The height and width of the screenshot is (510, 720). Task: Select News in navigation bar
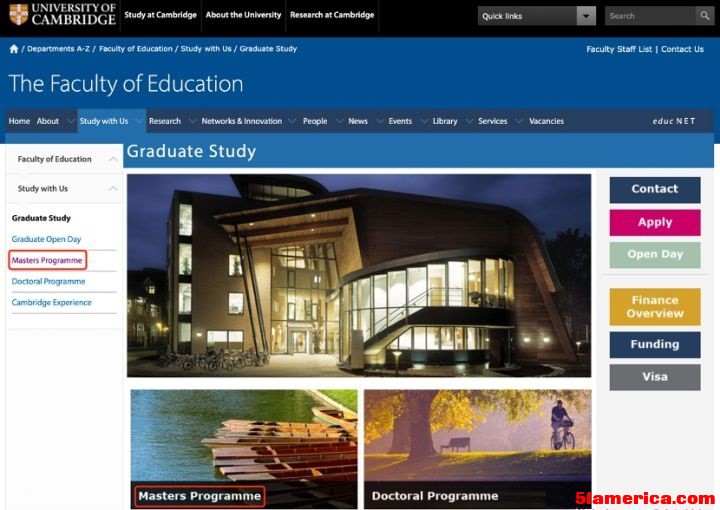358,121
